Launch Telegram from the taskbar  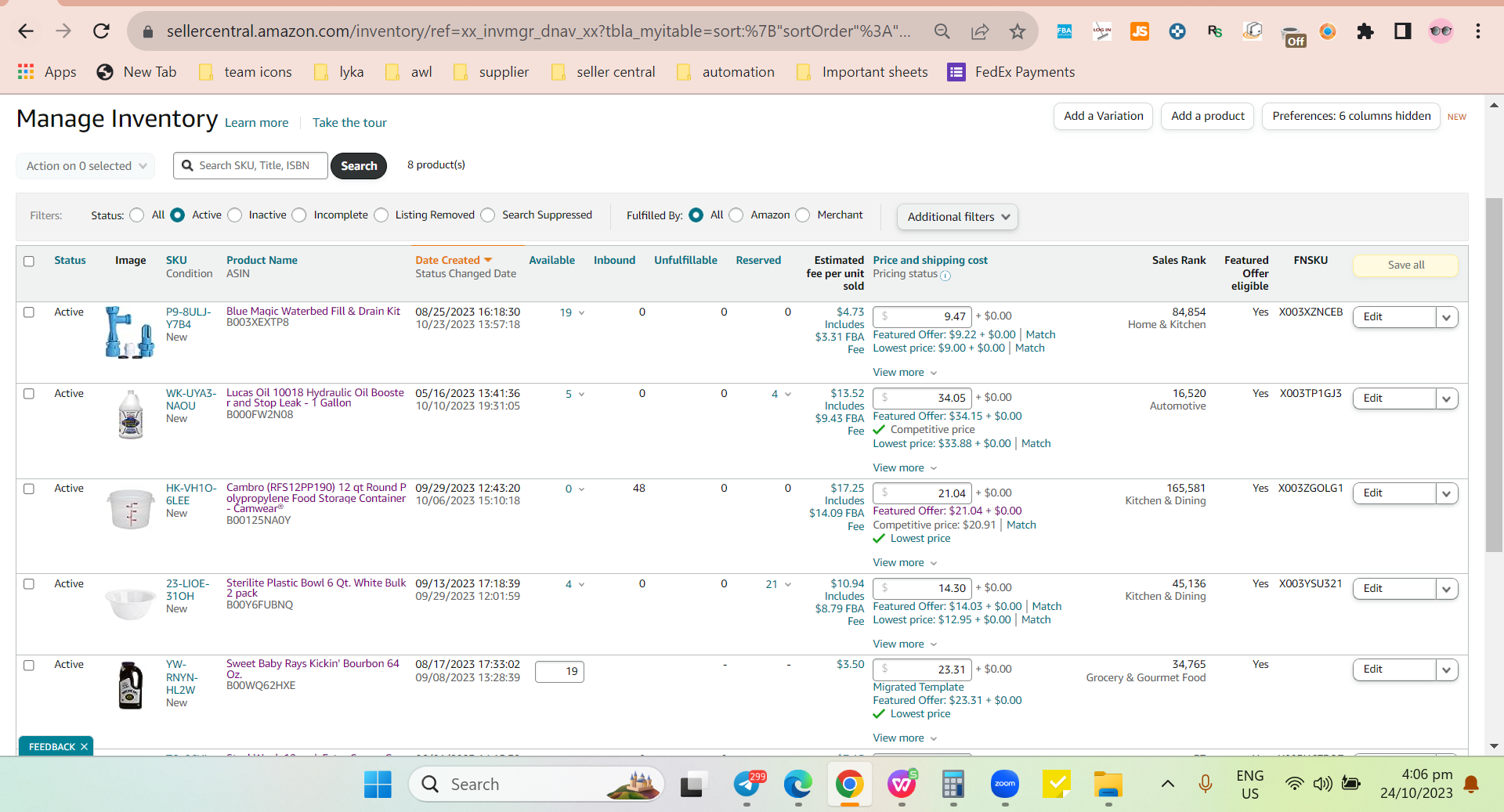pos(747,784)
